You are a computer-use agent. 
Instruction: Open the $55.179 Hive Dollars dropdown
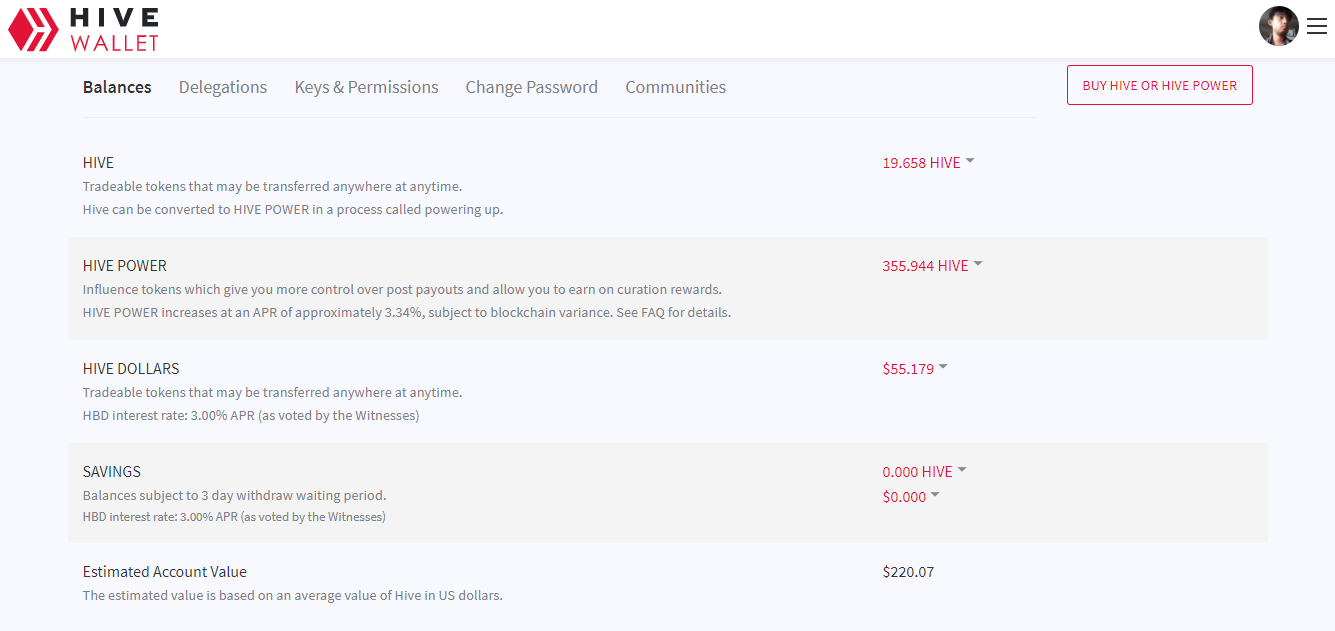[915, 369]
